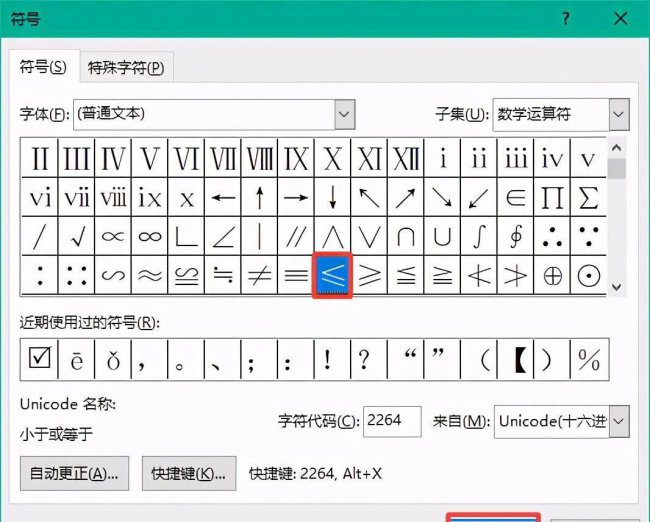Click the 快捷键(K)... button
This screenshot has width=650, height=522.
pyautogui.click(x=189, y=473)
